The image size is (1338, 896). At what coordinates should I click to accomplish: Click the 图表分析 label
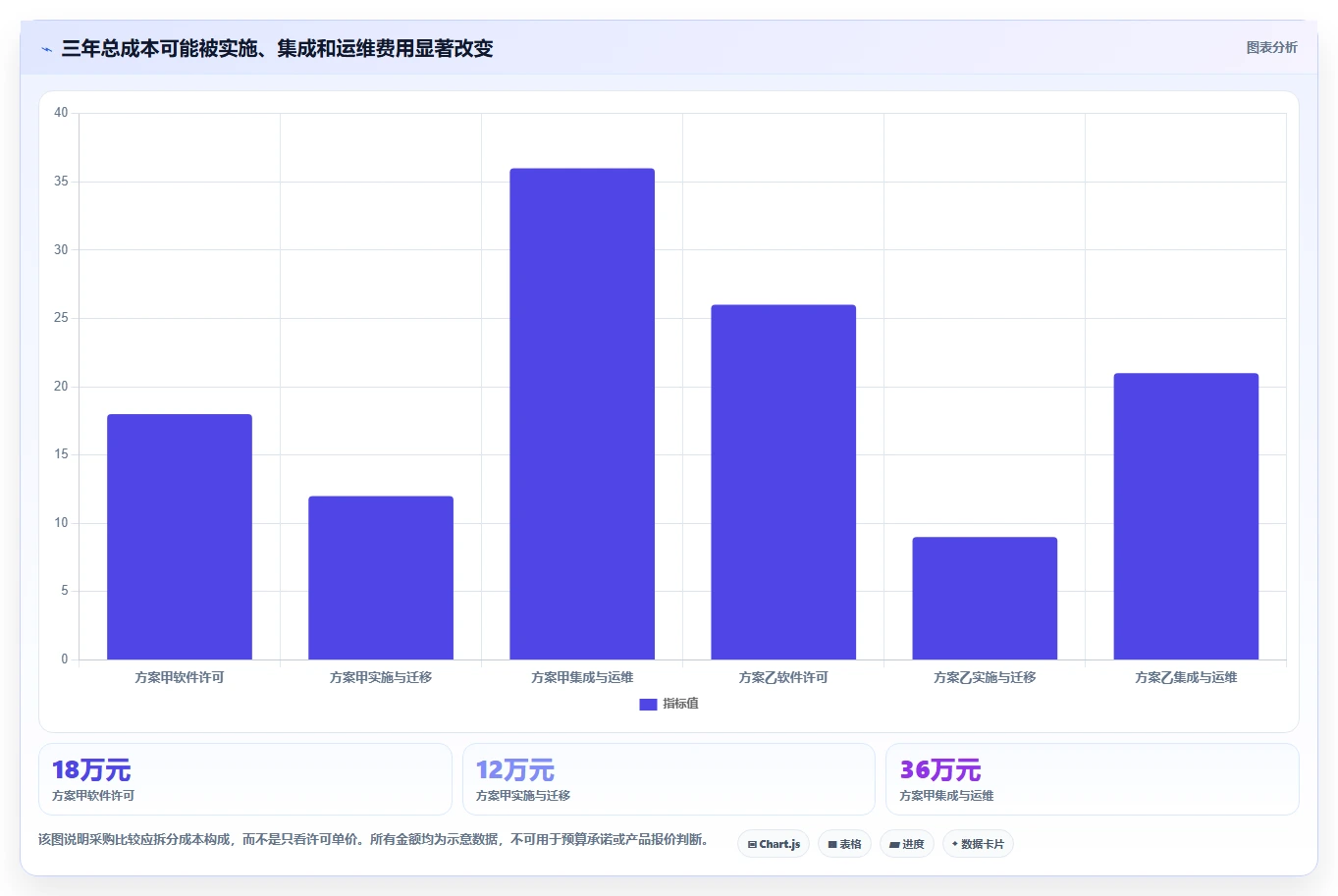point(1271,47)
